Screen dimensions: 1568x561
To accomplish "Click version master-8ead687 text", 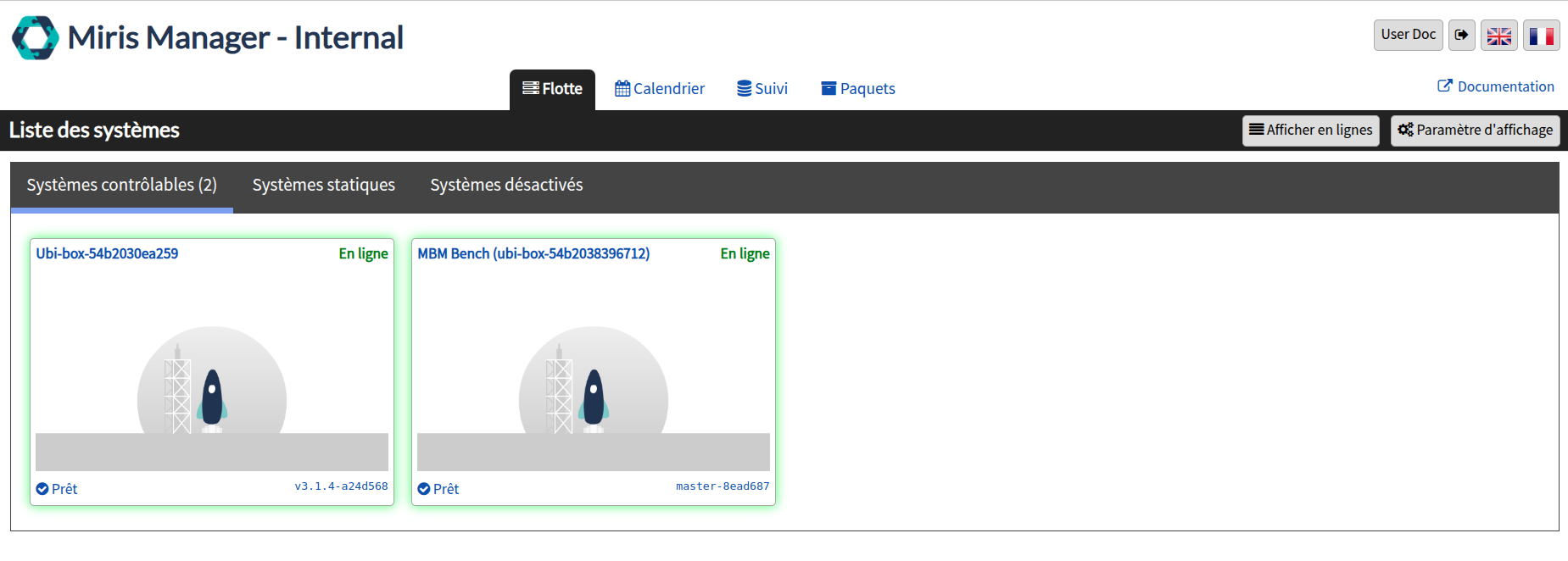I will click(x=723, y=486).
